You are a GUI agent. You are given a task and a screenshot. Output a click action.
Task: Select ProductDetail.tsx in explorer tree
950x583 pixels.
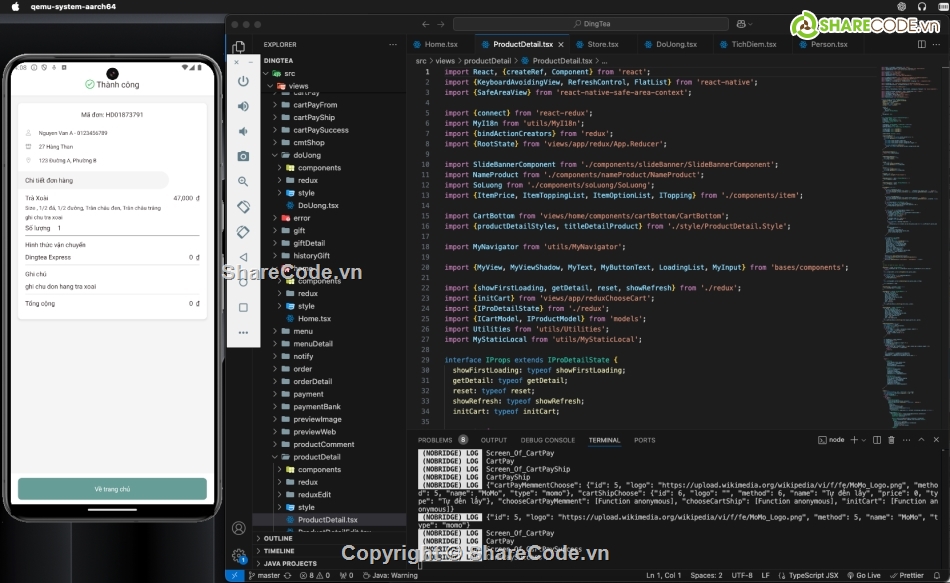[x=328, y=519]
